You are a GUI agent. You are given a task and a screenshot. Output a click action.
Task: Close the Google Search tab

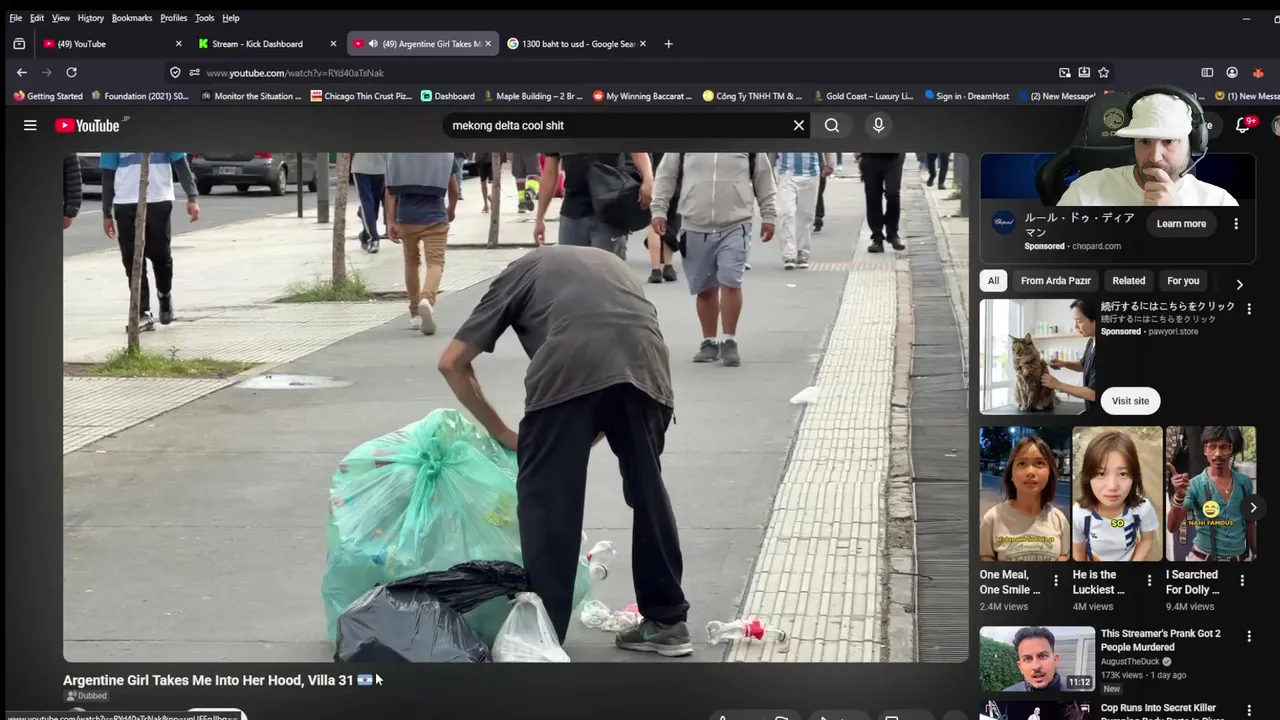coord(642,44)
